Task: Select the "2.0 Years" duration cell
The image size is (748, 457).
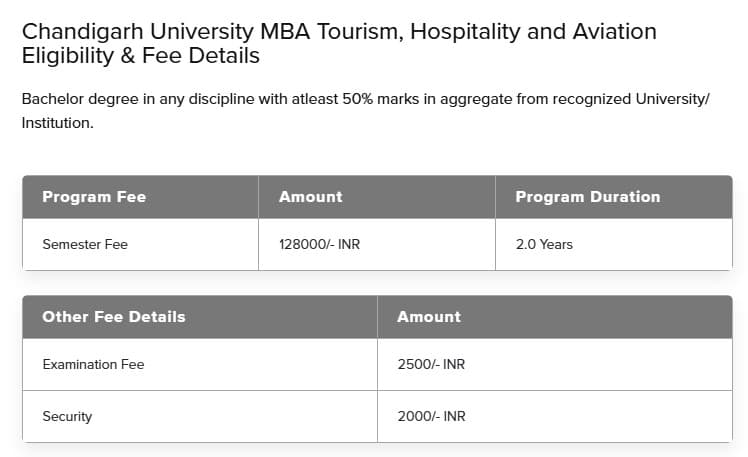Action: (x=544, y=244)
